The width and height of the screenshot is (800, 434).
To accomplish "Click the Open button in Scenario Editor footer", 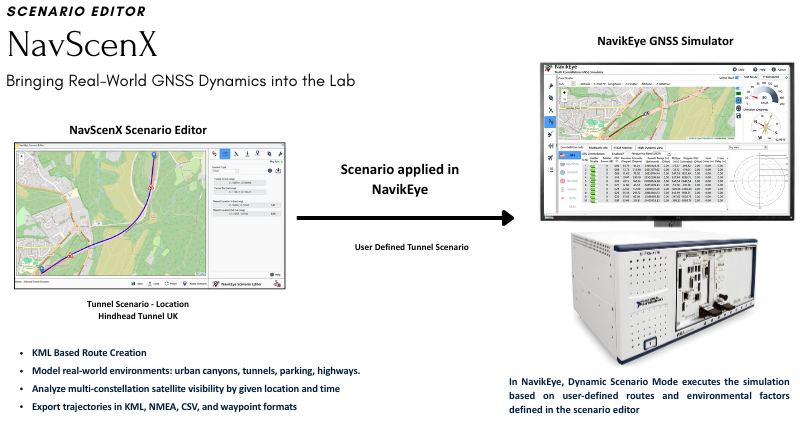I will click(137, 284).
